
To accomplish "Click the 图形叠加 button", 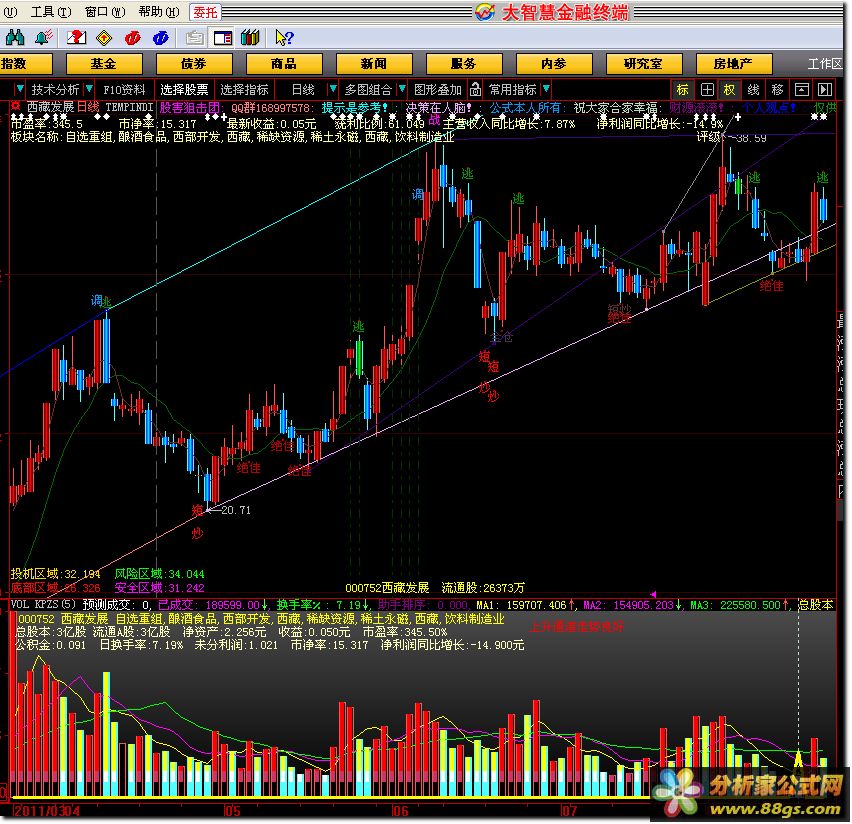I will (x=437, y=89).
